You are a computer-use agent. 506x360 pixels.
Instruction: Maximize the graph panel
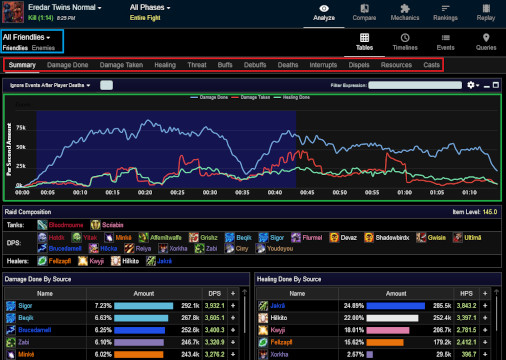[x=496, y=85]
